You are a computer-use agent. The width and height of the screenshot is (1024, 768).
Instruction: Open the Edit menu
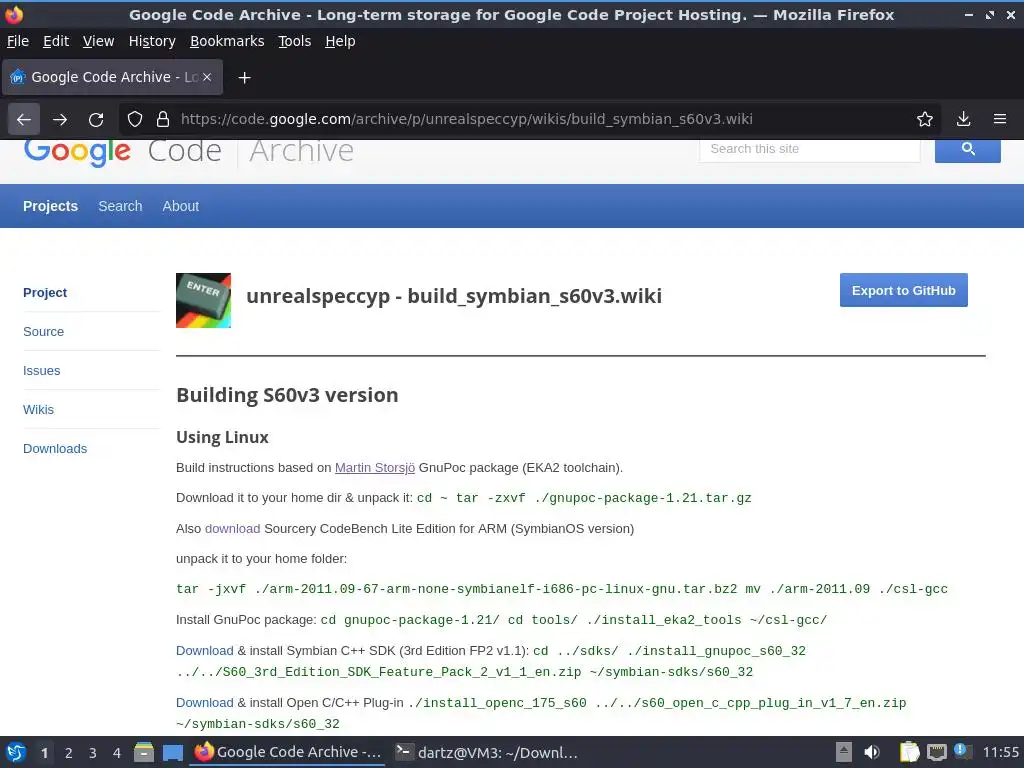[56, 41]
